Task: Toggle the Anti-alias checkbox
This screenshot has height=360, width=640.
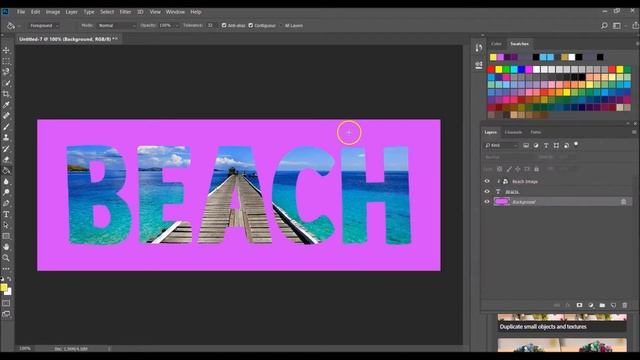Action: pyautogui.click(x=224, y=25)
